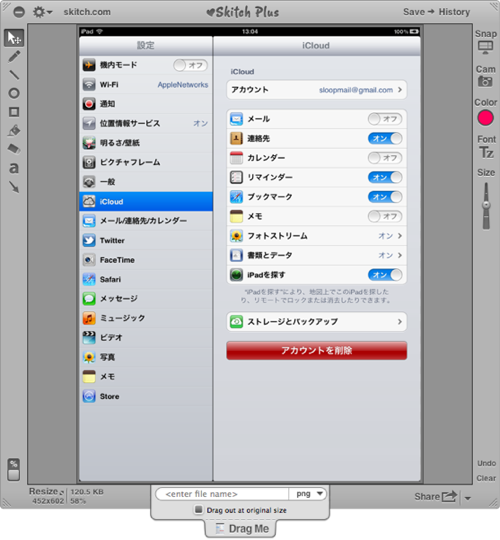This screenshot has width=500, height=540.
Task: Pick the pencil drawing tool
Action: 14,56
